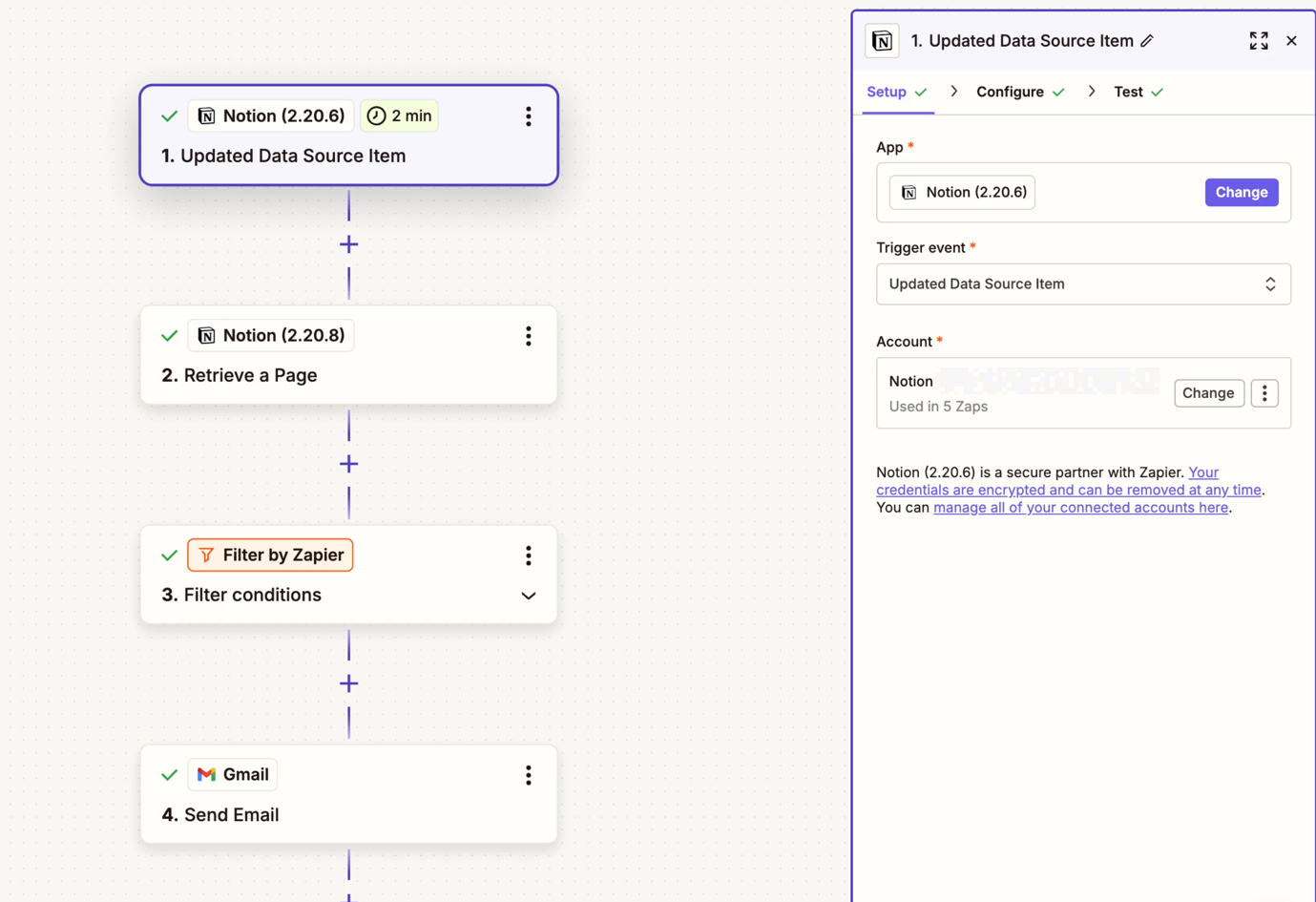The height and width of the screenshot is (902, 1316).
Task: Add step between Retrieve a Page and Filter
Action: (348, 464)
